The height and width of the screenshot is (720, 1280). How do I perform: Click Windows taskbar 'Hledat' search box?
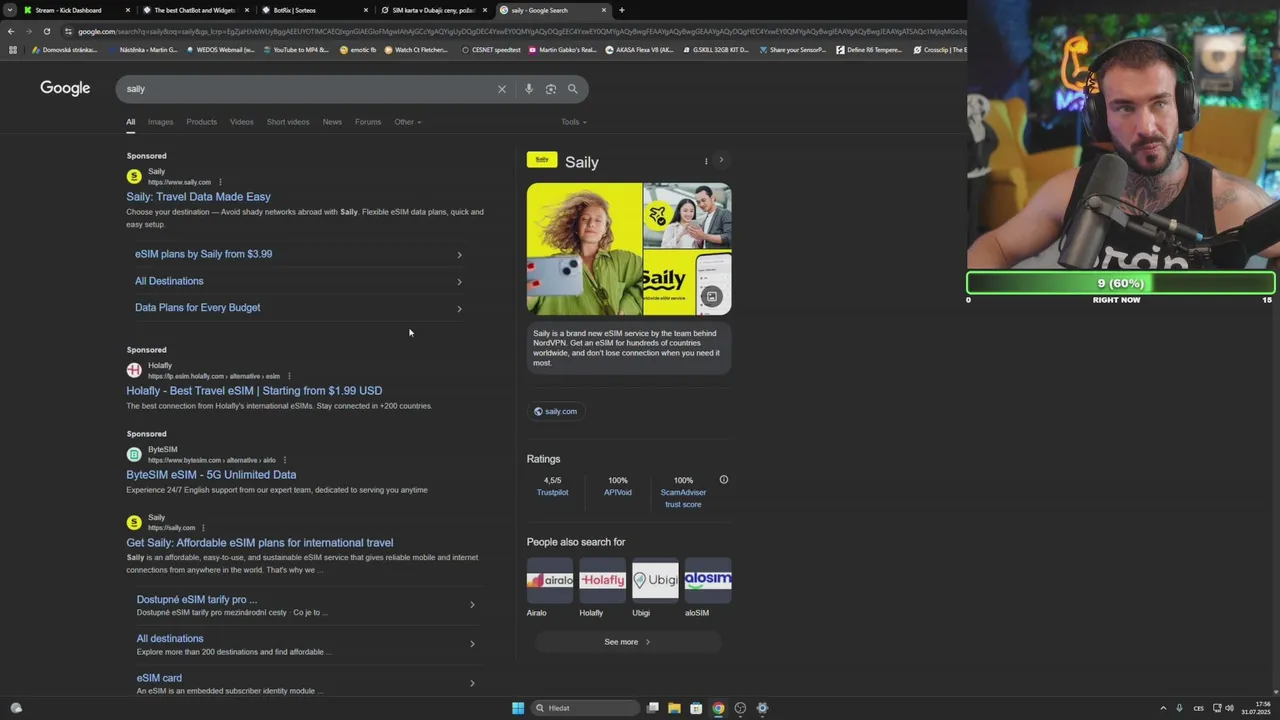click(586, 708)
